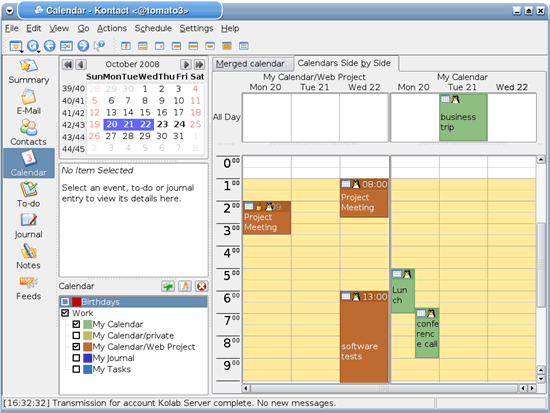The height and width of the screenshot is (413, 550).
Task: Go to next month in mini calendar
Action: pyautogui.click(x=186, y=65)
